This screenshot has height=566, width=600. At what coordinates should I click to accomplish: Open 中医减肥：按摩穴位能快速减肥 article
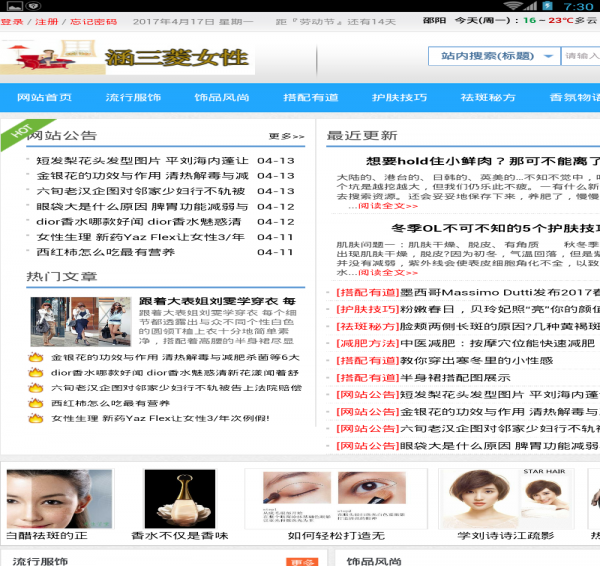(x=497, y=343)
